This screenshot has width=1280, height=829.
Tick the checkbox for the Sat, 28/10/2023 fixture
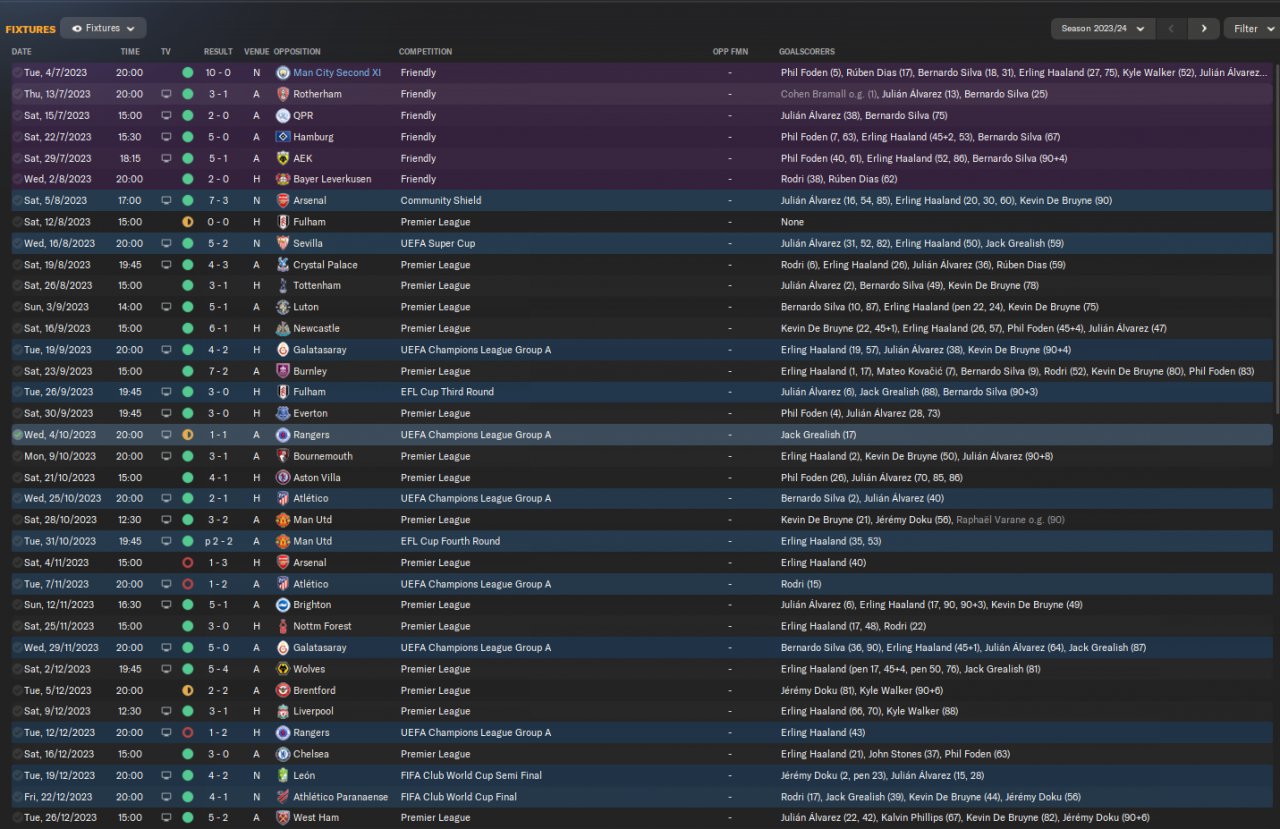point(17,520)
